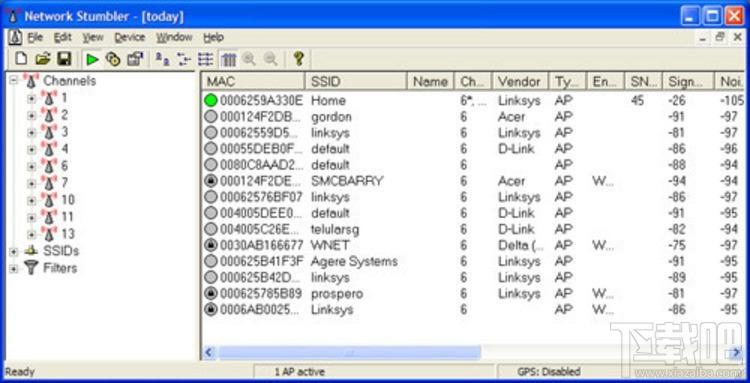
Task: Sort by the Ch... channel column header
Action: tap(473, 81)
